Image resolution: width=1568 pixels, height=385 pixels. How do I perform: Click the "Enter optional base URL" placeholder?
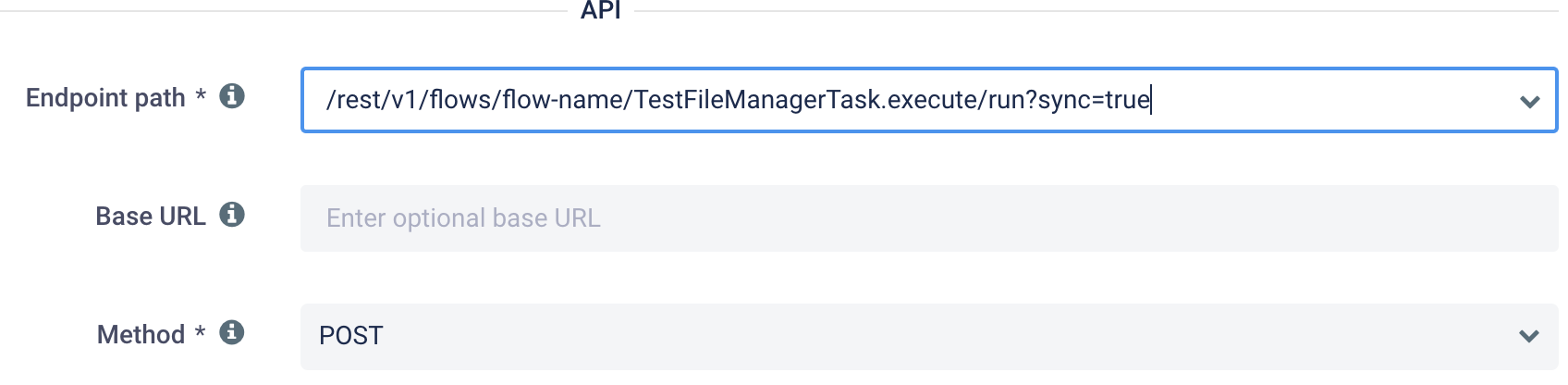[463, 218]
